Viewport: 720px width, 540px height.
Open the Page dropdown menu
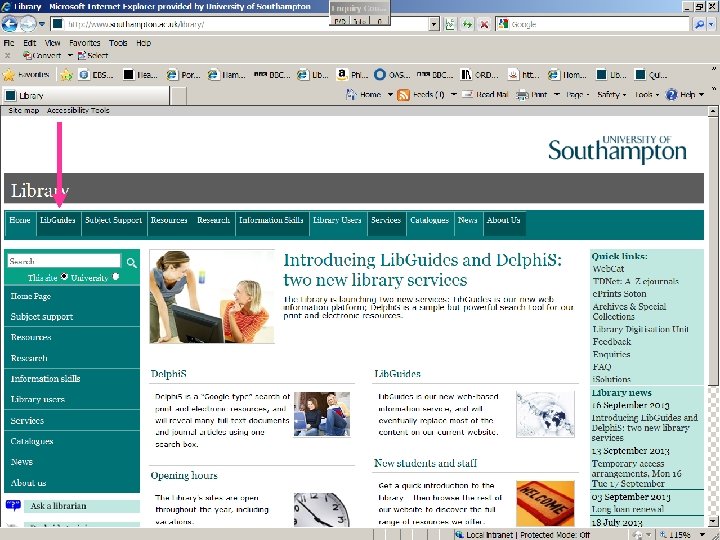tap(577, 95)
